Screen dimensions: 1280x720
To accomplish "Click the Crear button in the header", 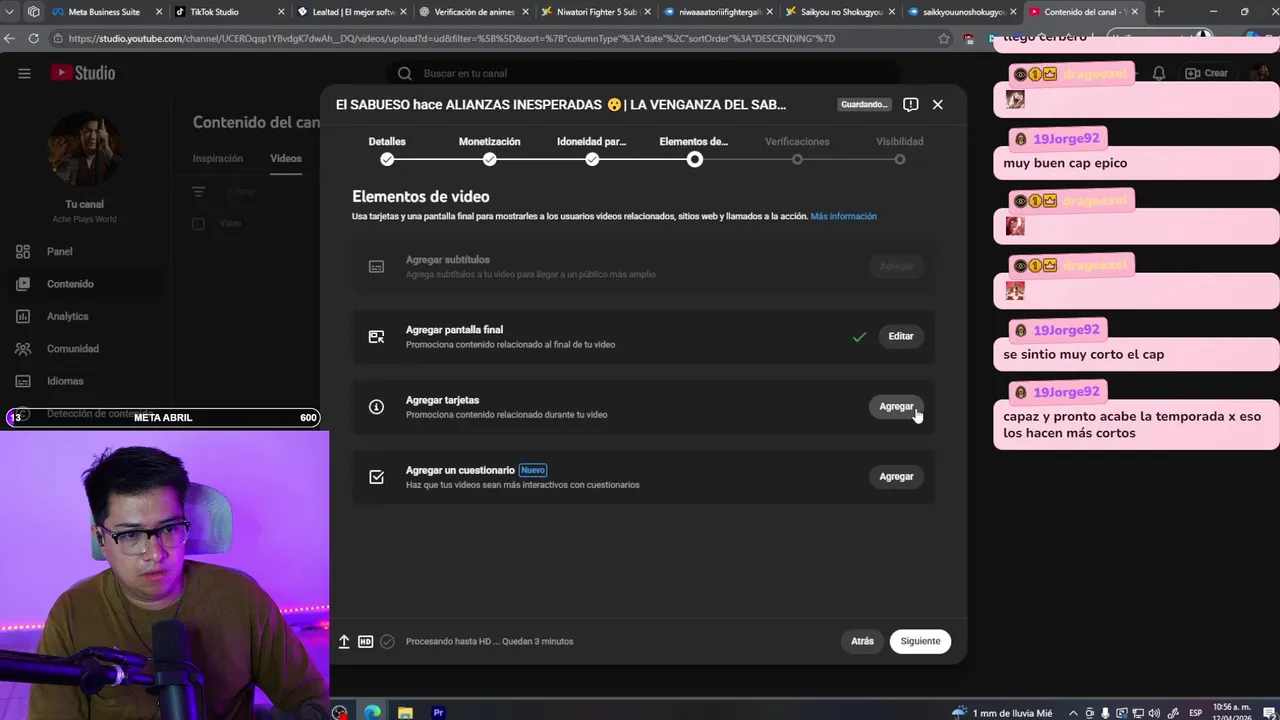I will click(1206, 73).
